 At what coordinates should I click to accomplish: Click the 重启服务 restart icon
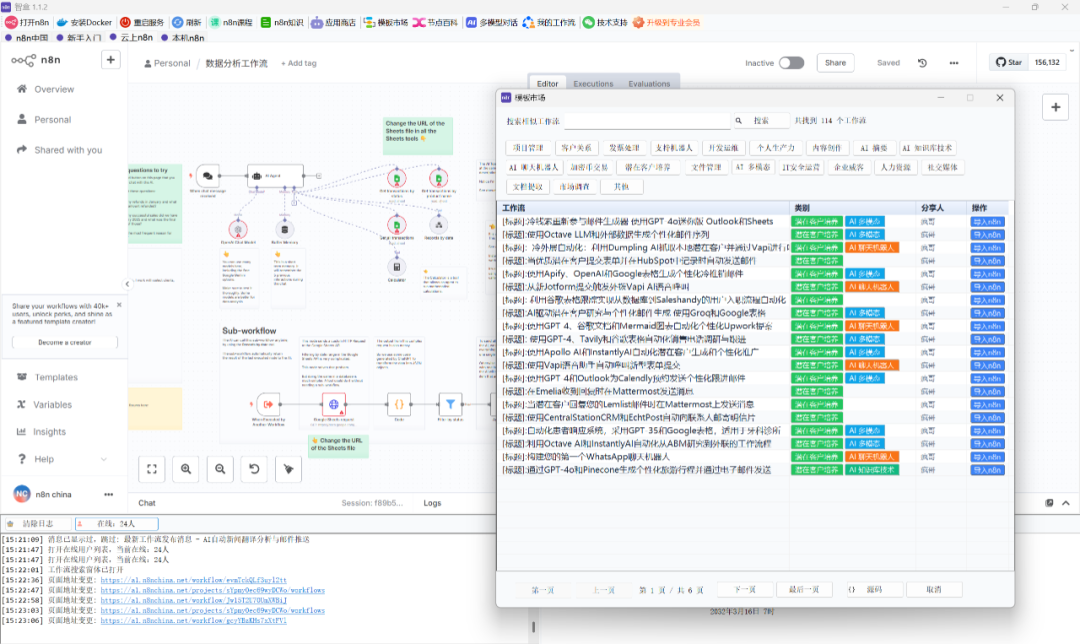coord(125,22)
